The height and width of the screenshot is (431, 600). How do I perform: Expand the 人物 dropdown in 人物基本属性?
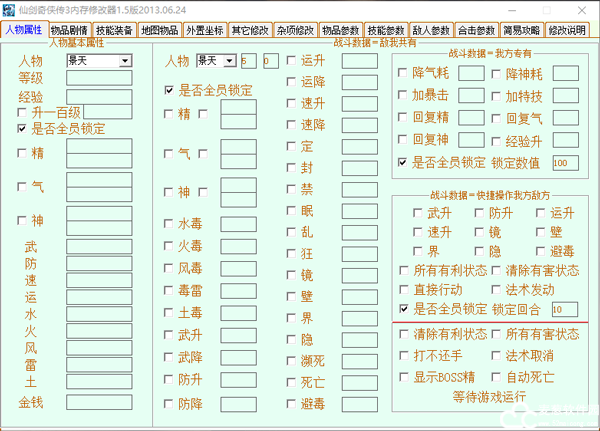(124, 61)
